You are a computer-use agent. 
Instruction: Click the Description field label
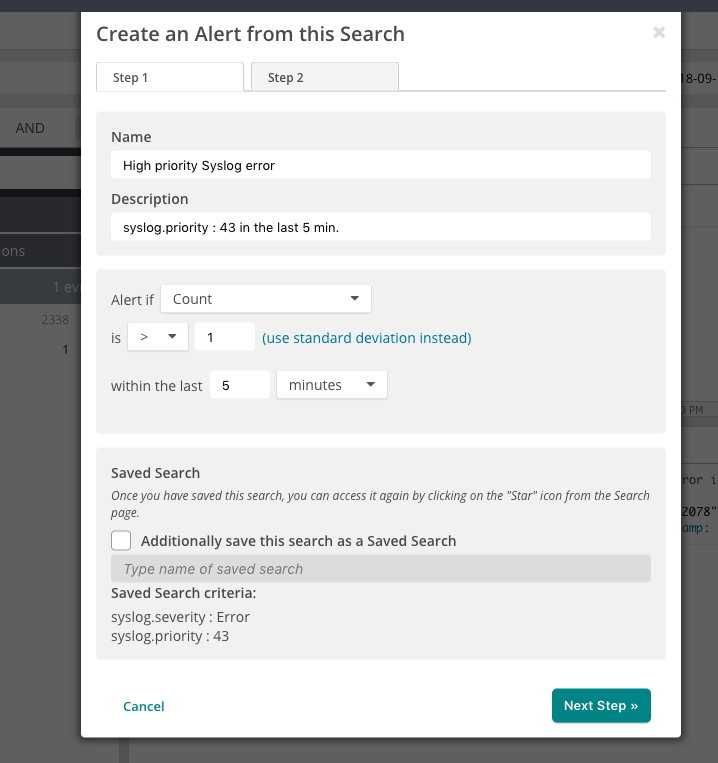150,199
